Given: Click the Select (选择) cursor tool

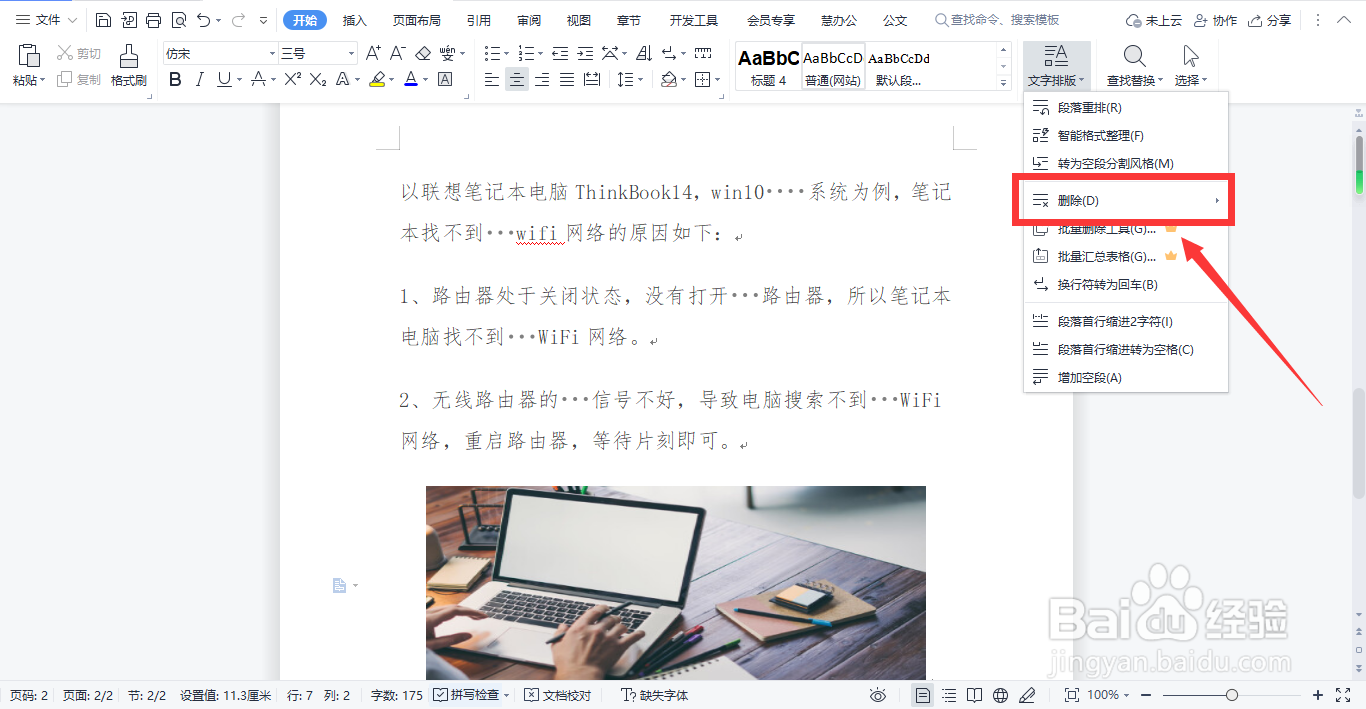Looking at the screenshot, I should tap(1190, 56).
